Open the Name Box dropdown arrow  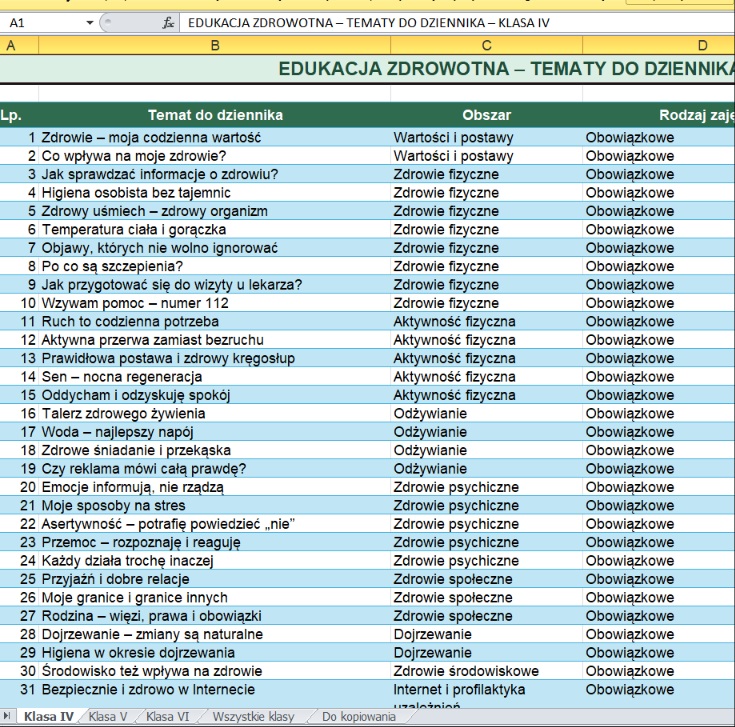90,22
